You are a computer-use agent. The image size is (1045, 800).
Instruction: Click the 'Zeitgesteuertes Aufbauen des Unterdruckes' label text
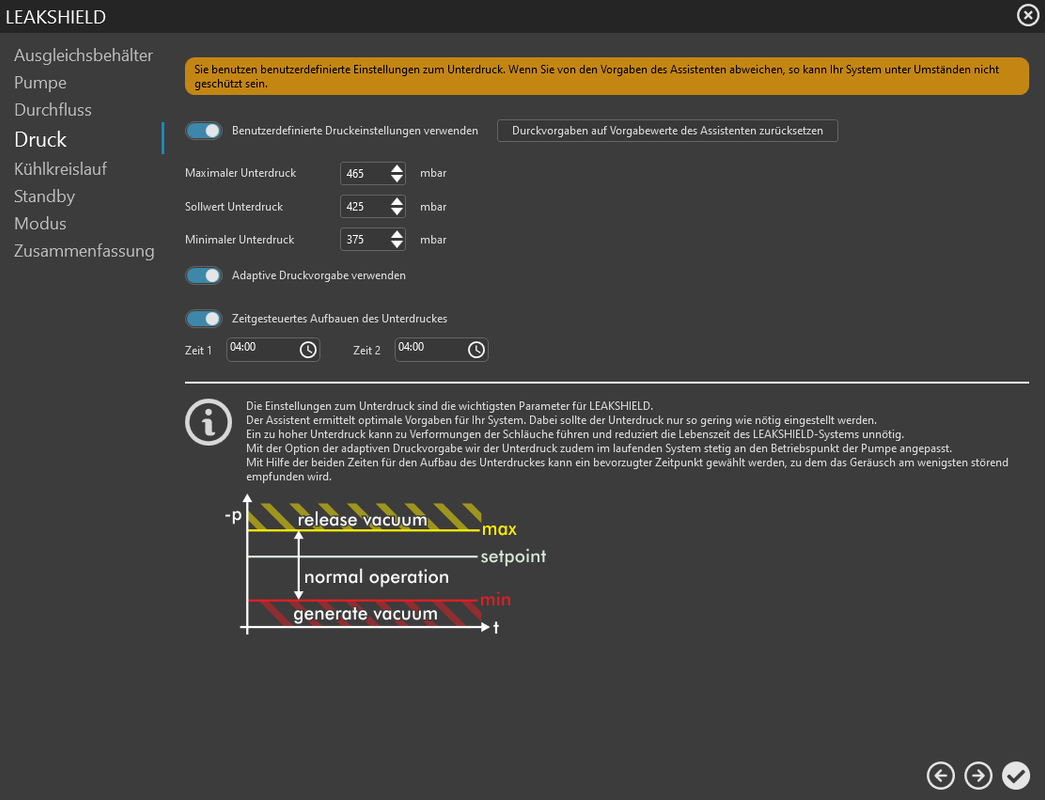point(339,319)
